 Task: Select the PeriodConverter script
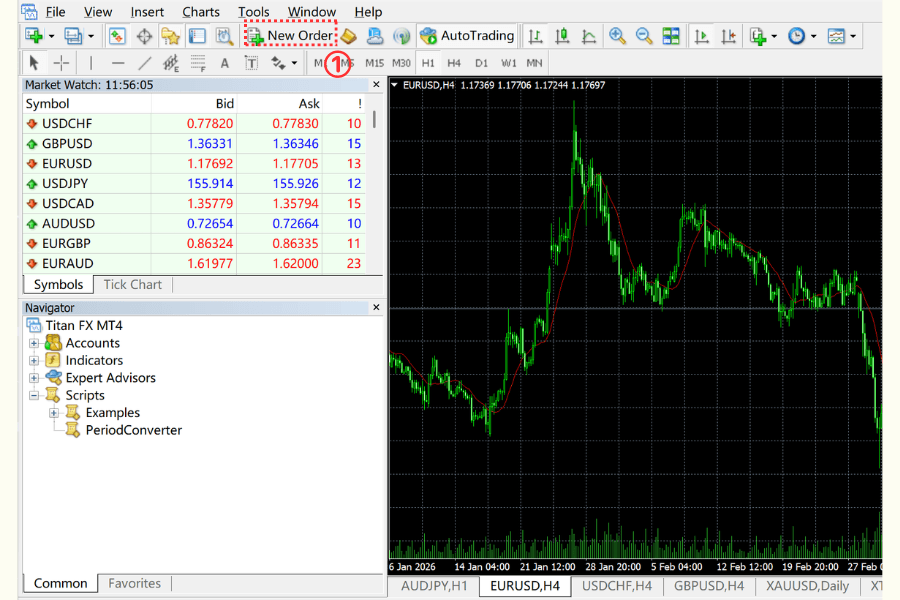(134, 430)
